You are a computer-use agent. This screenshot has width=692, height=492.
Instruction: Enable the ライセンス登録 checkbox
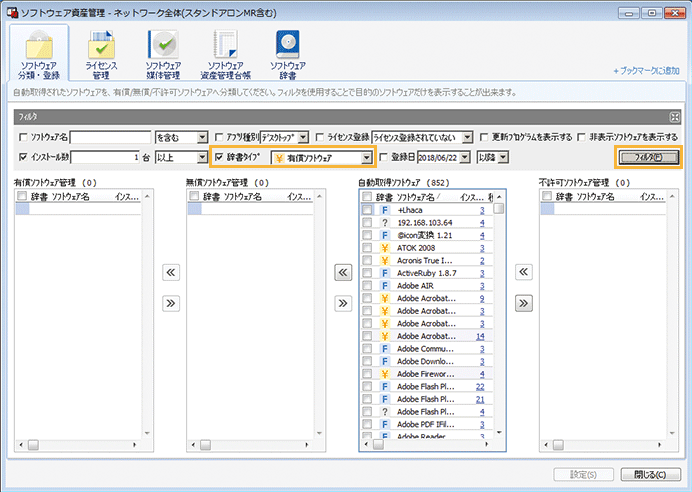click(320, 137)
